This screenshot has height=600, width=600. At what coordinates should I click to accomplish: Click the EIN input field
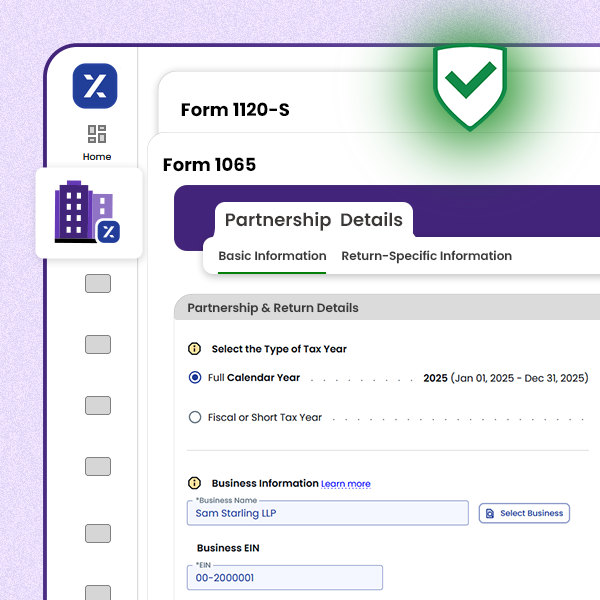[x=284, y=577]
